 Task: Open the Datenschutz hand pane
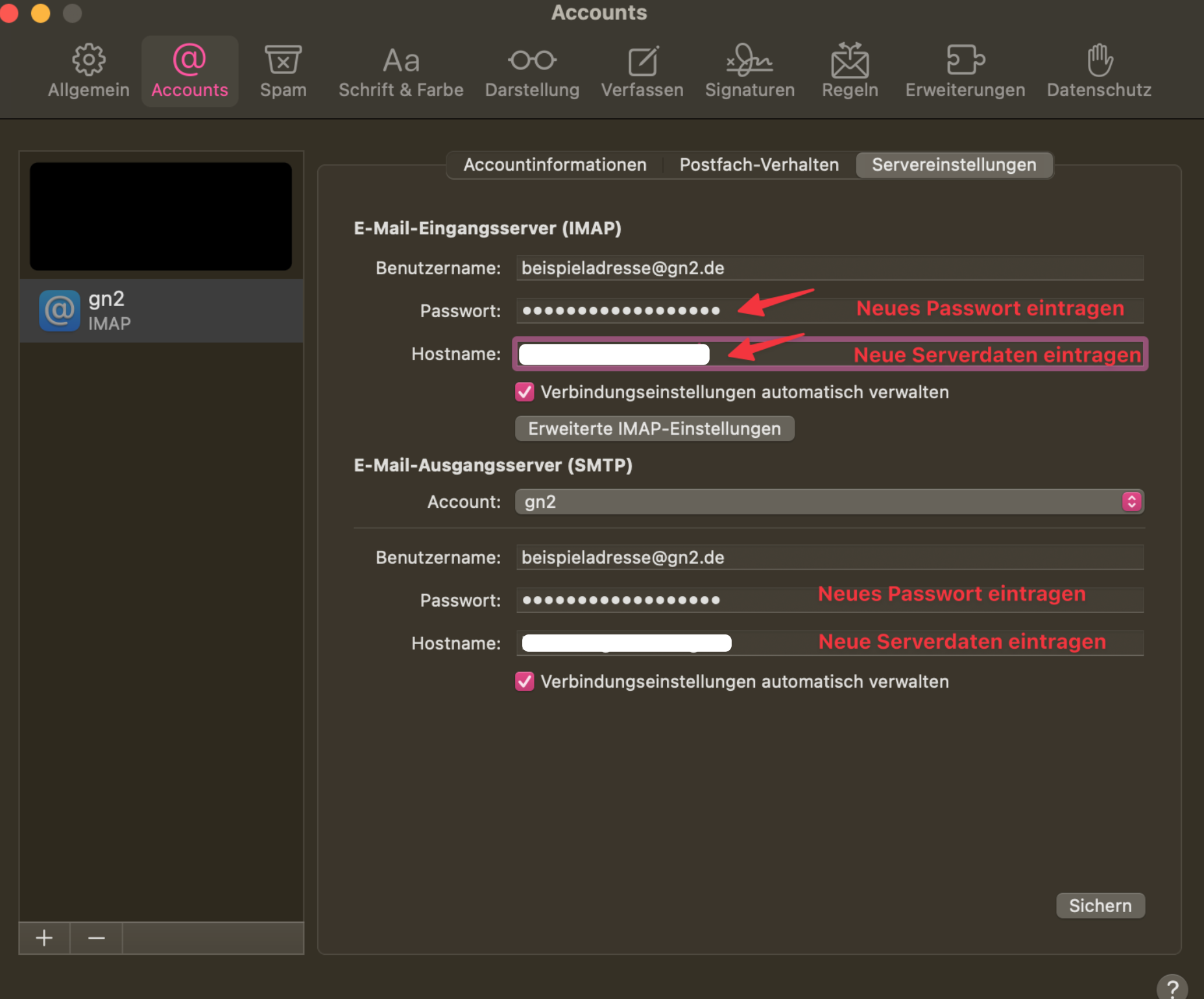coord(1099,71)
